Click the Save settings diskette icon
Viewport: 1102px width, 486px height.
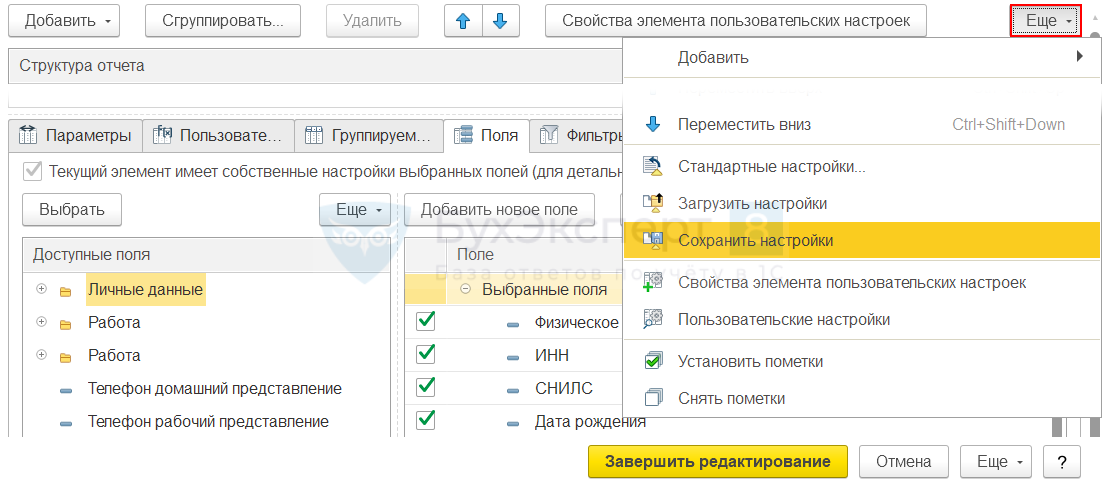pos(653,240)
